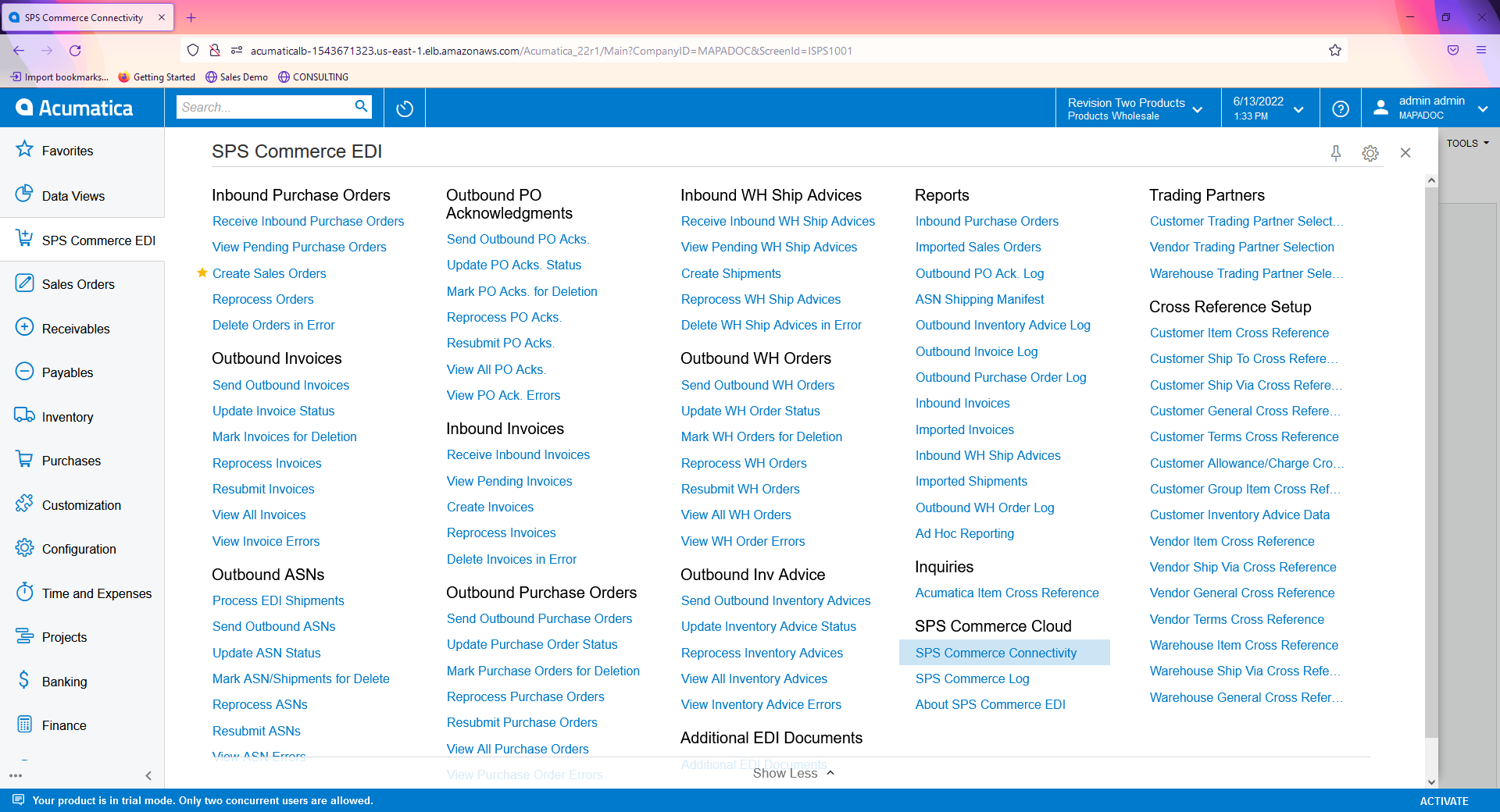This screenshot has width=1500, height=812.
Task: Open Inventory truck icon
Action: click(x=25, y=415)
